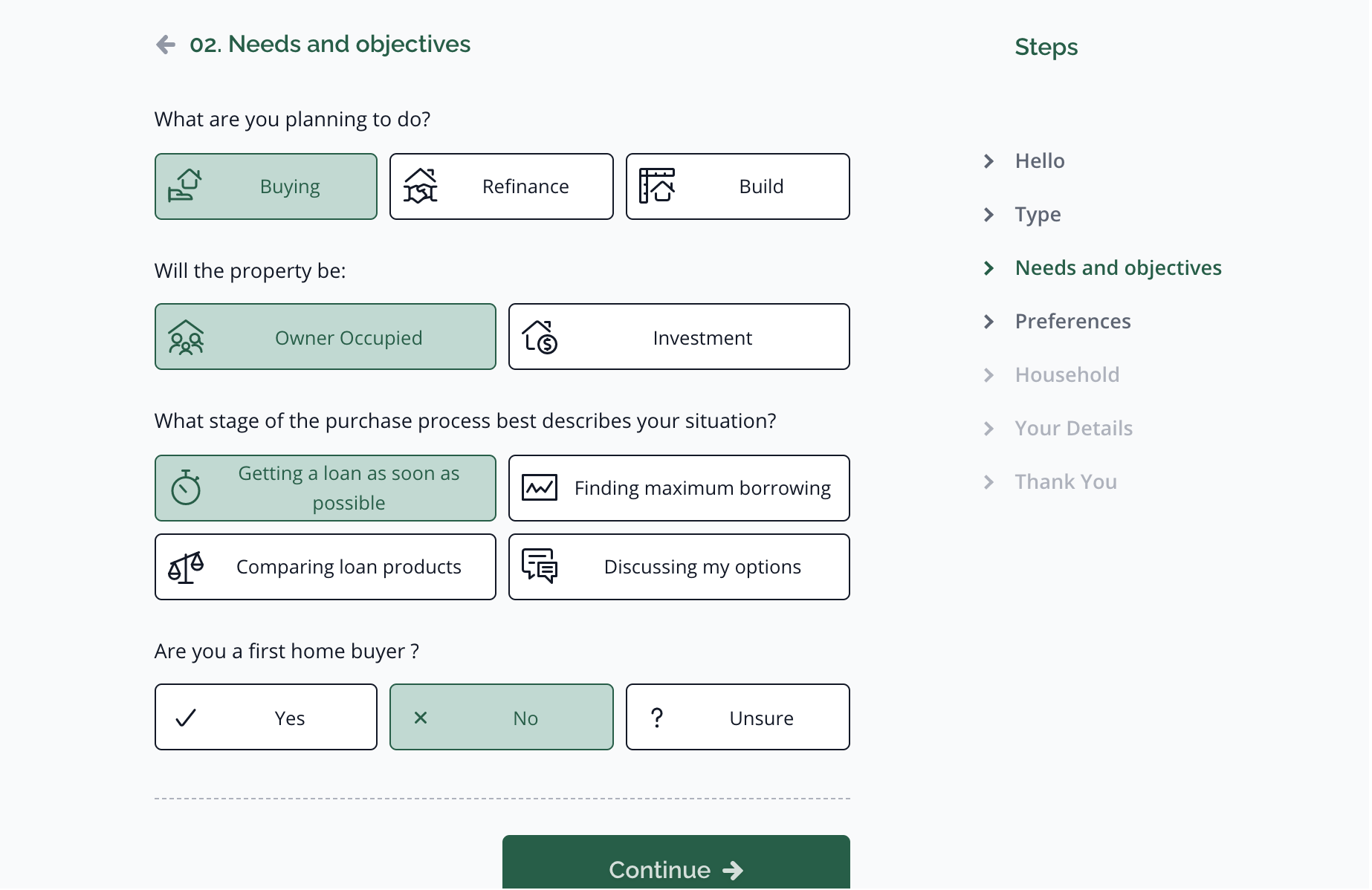Click the Refinance handshake house icon
Viewport: 1372px width, 890px height.
(421, 186)
